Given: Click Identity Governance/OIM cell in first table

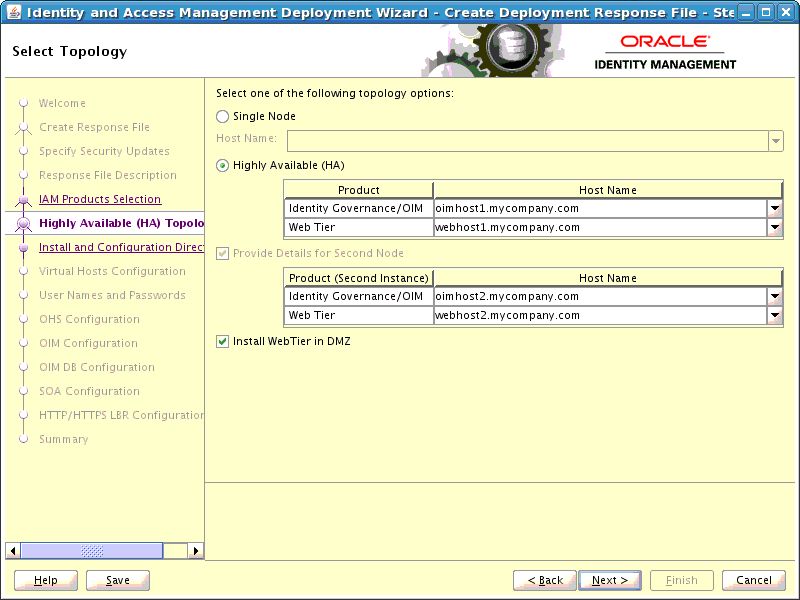Looking at the screenshot, I should (x=359, y=208).
